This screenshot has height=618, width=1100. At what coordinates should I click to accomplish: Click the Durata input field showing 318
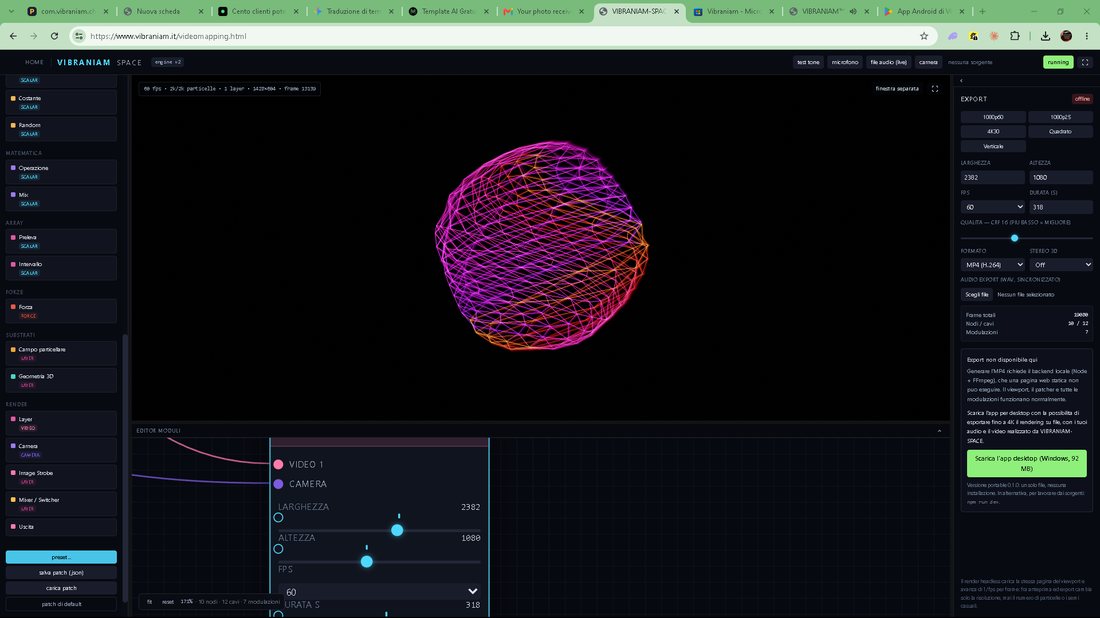pos(1061,207)
